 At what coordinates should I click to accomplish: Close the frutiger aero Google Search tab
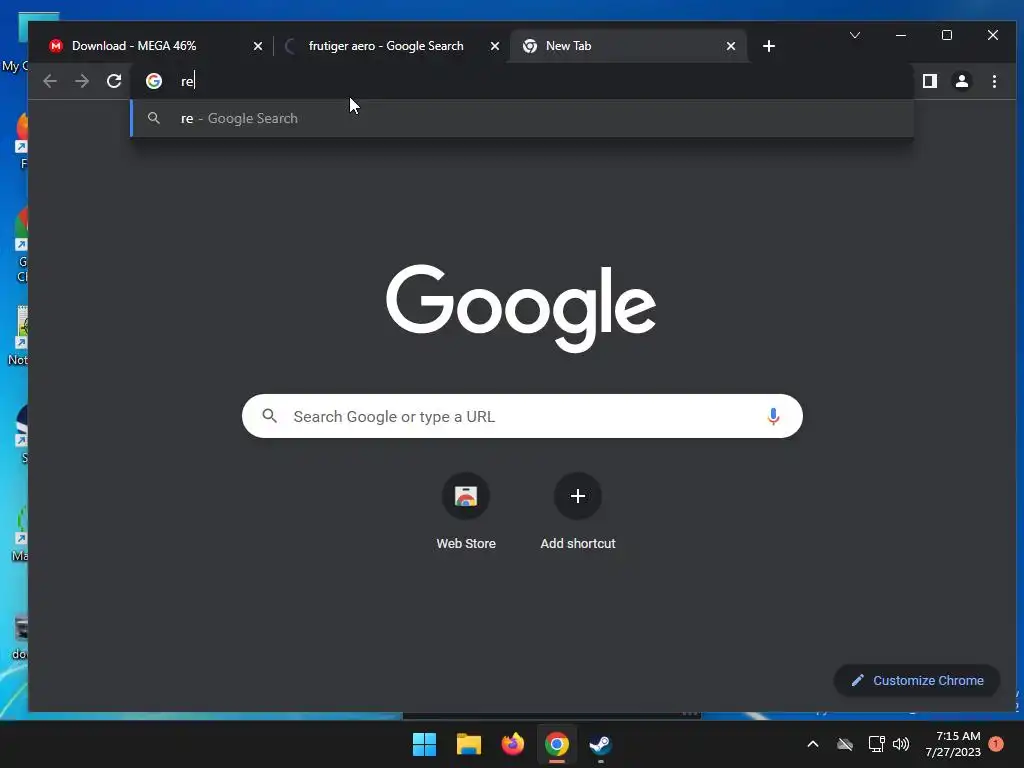(x=495, y=46)
